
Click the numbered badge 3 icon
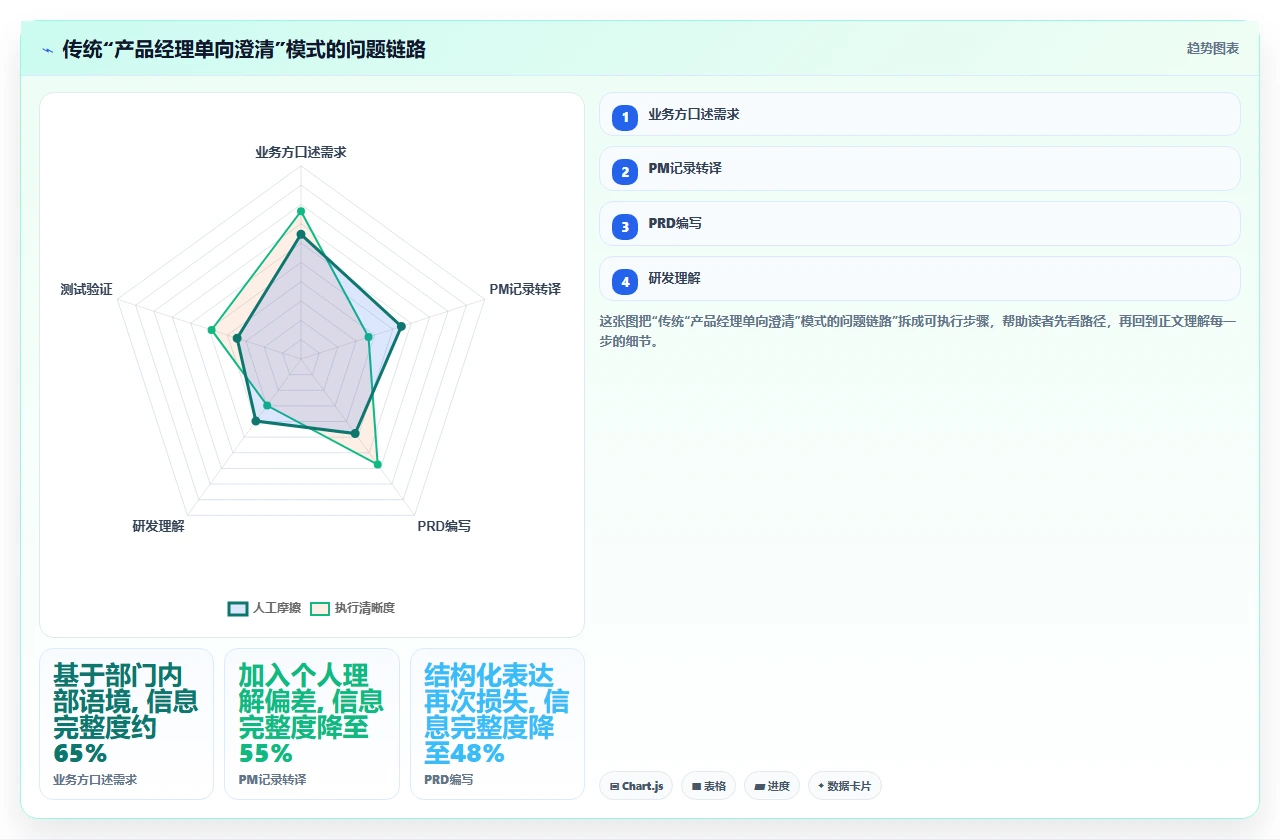(x=625, y=227)
